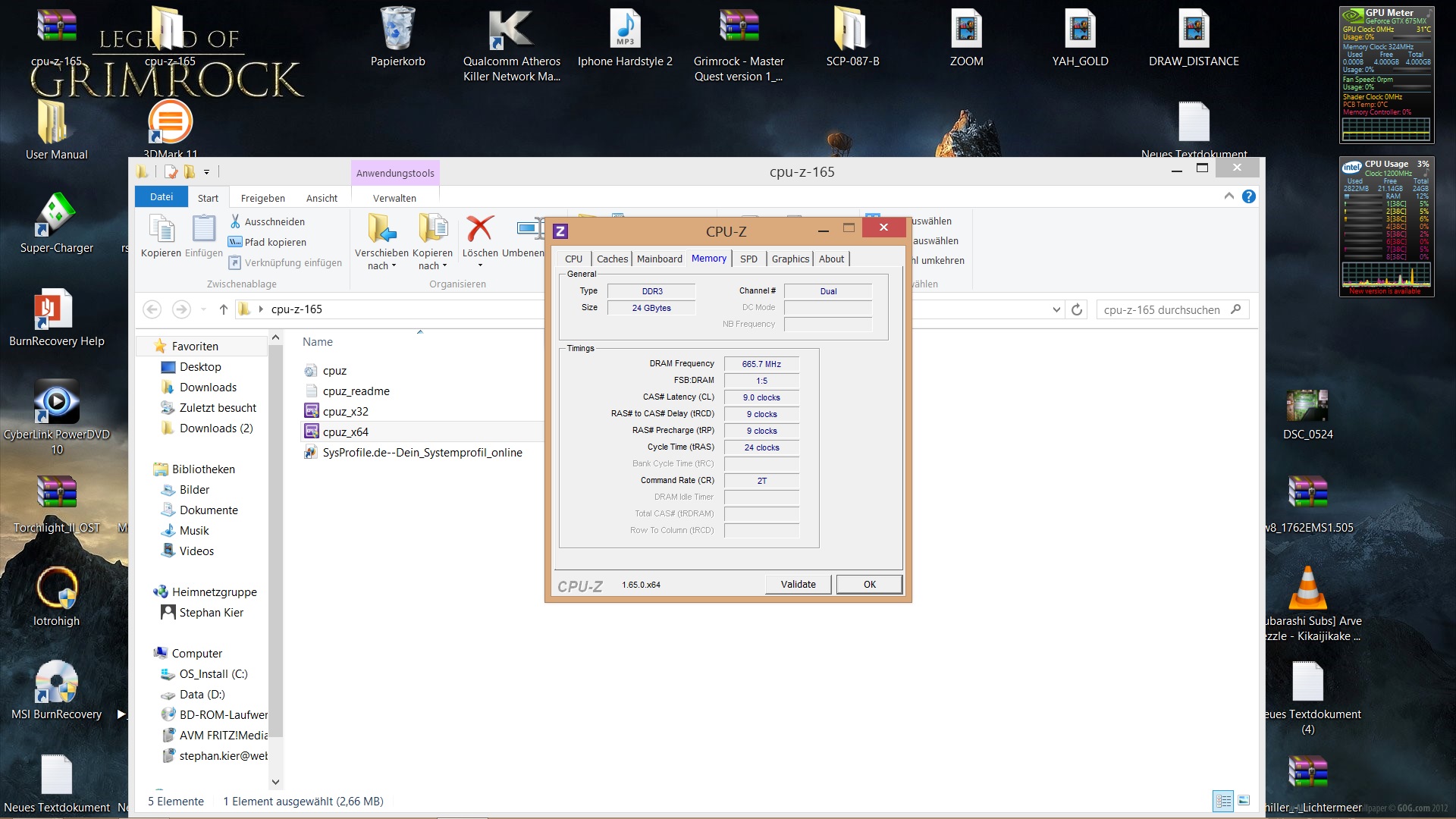The width and height of the screenshot is (1456, 819).
Task: Click the Löschen delete icon in ribbon
Action: tap(479, 229)
